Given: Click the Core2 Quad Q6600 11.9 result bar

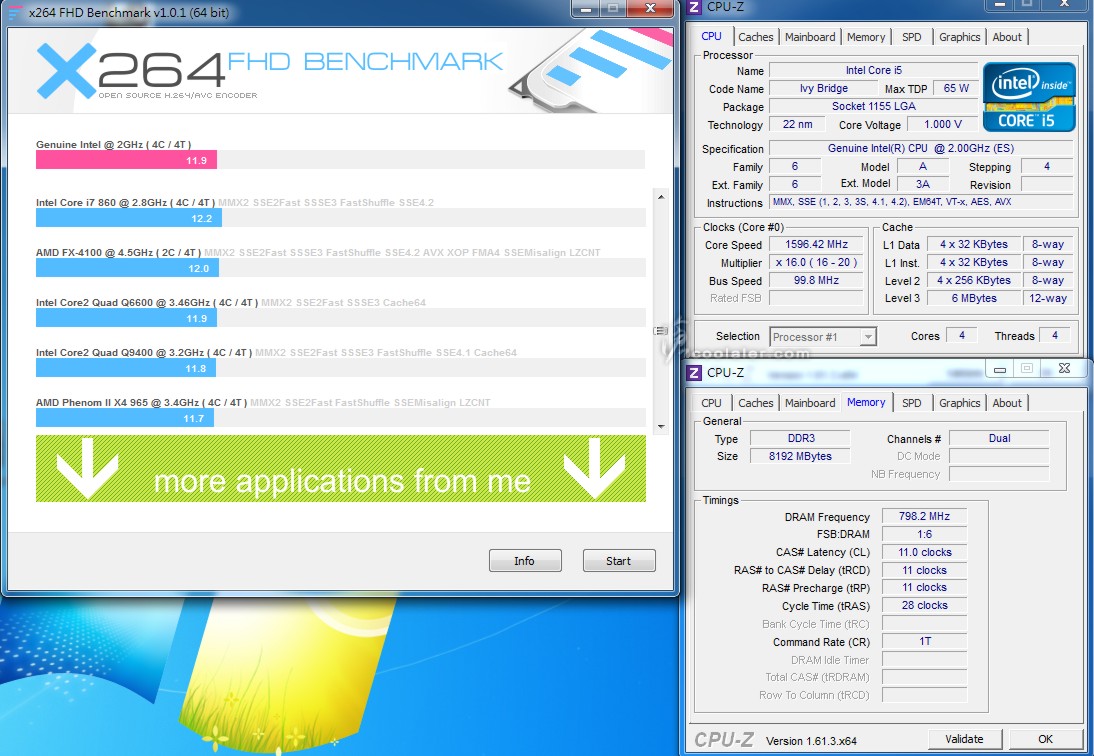Looking at the screenshot, I should 126,318.
